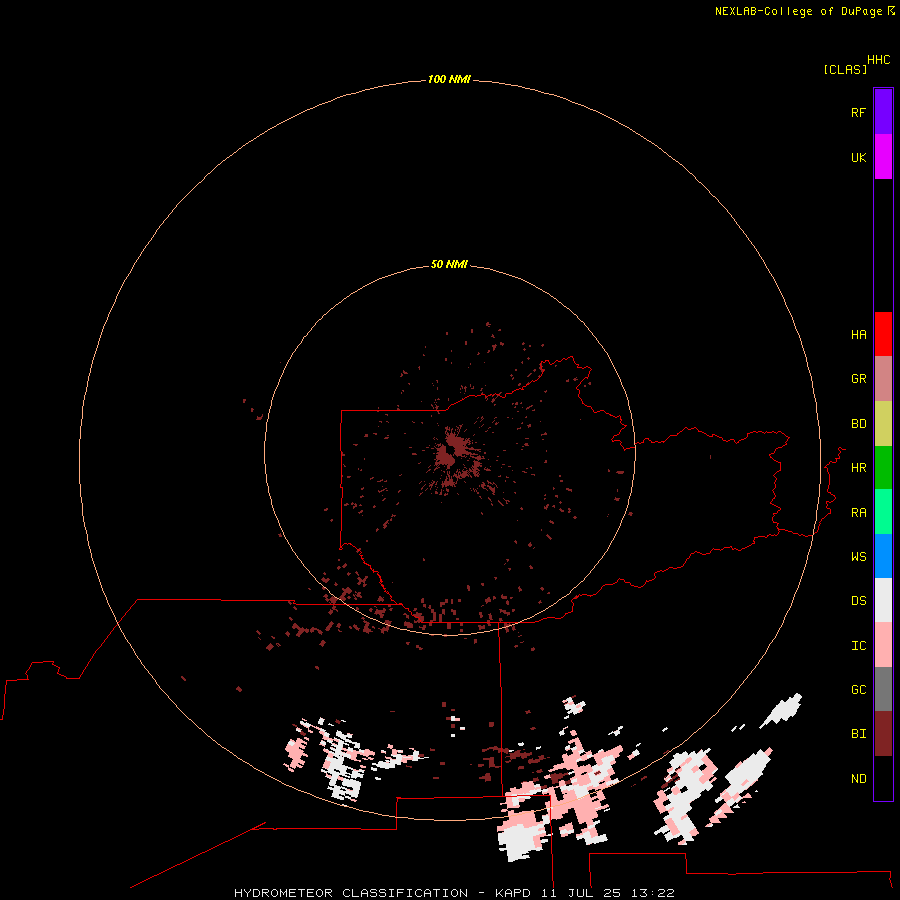
Task: Click the DS white legend swatch
Action: tap(883, 600)
